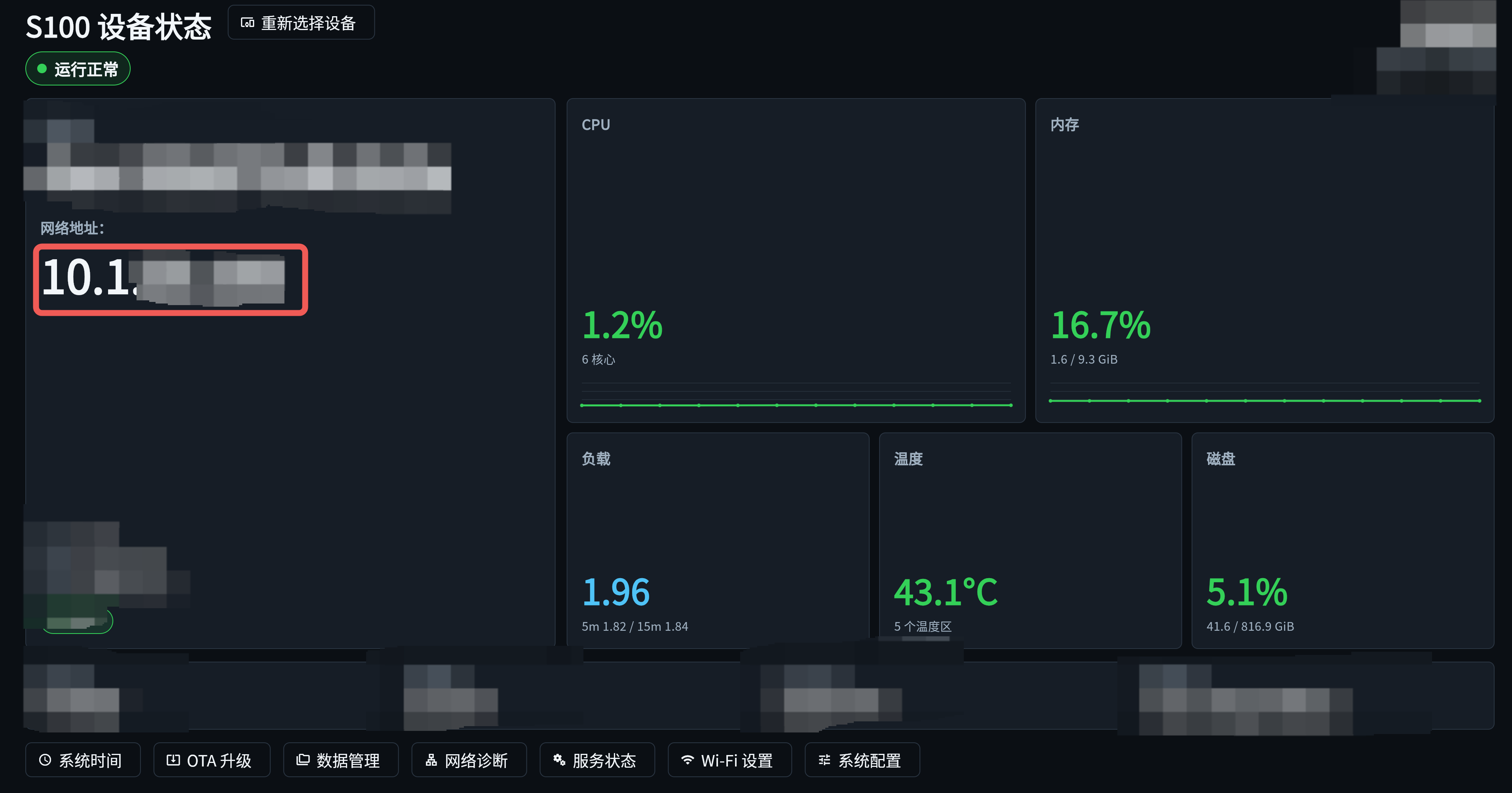Click the 6 核心 label
Image resolution: width=1512 pixels, height=793 pixels.
598,359
